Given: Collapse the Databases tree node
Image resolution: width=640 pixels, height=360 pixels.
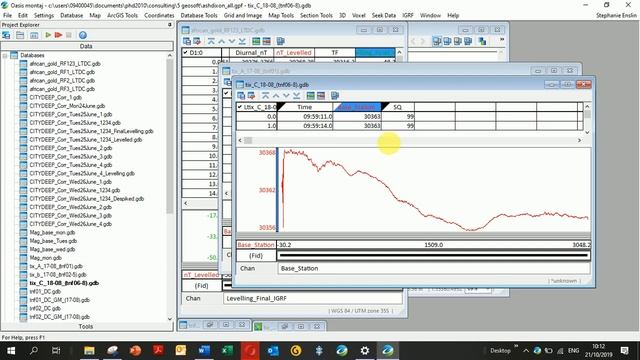Looking at the screenshot, I should pyautogui.click(x=5, y=55).
